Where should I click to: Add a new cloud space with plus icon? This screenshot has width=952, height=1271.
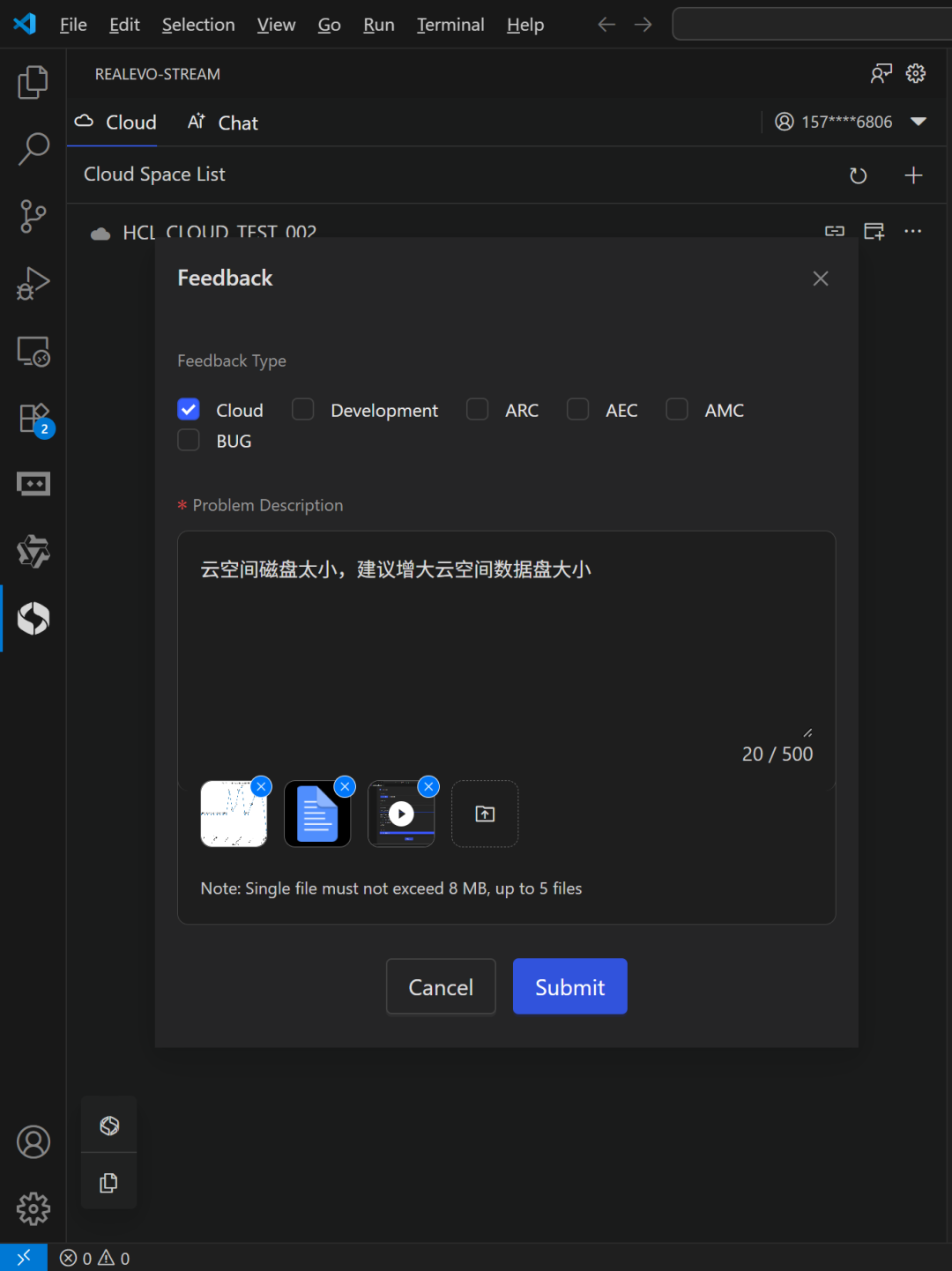coord(913,175)
